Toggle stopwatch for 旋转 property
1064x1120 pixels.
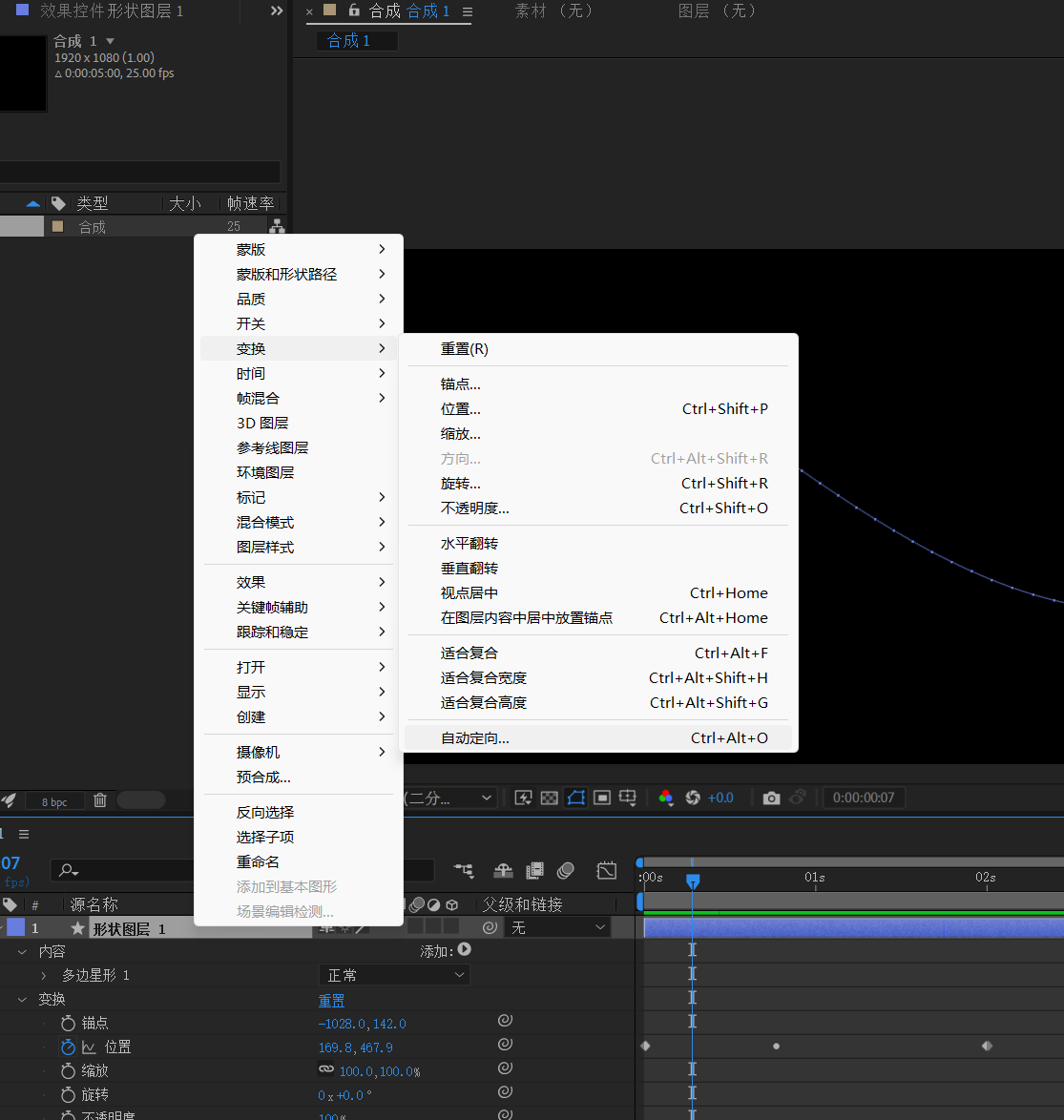68,1094
